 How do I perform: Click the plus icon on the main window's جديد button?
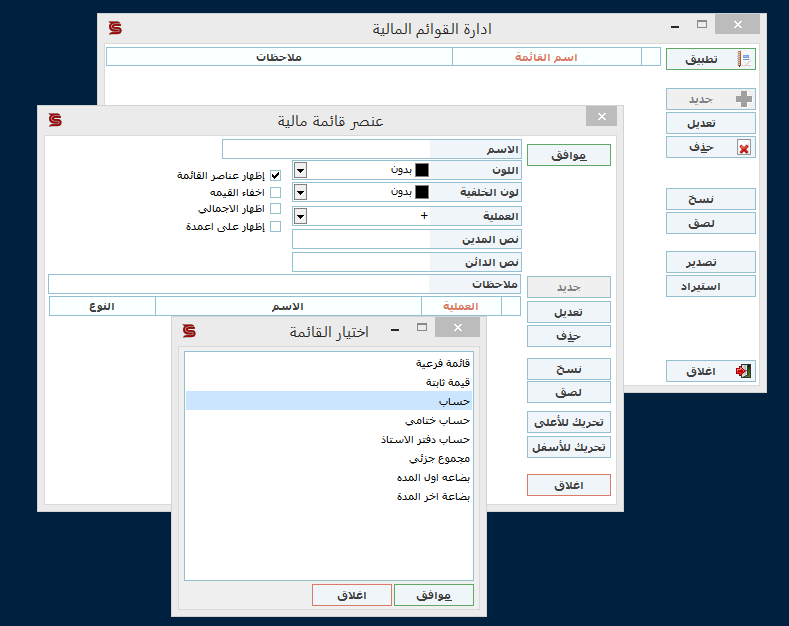point(743,99)
